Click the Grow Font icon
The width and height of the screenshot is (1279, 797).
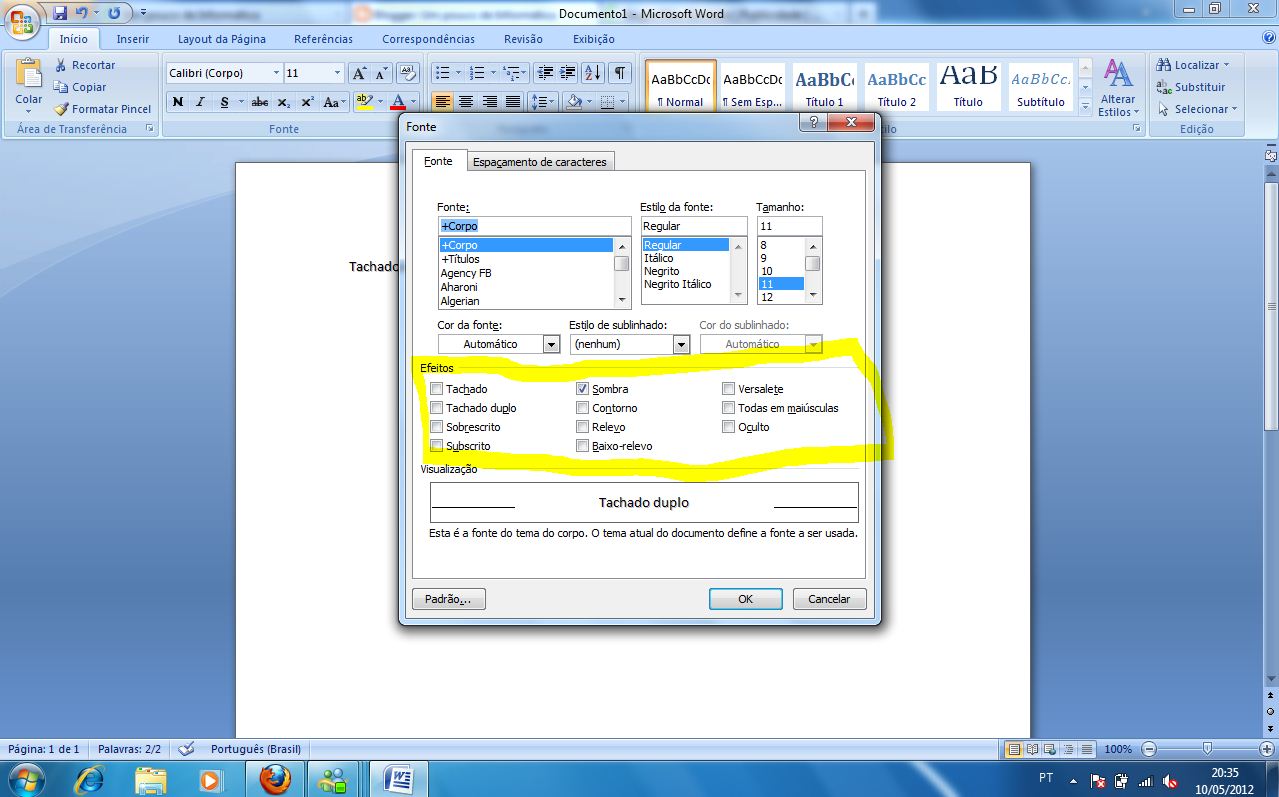(359, 73)
